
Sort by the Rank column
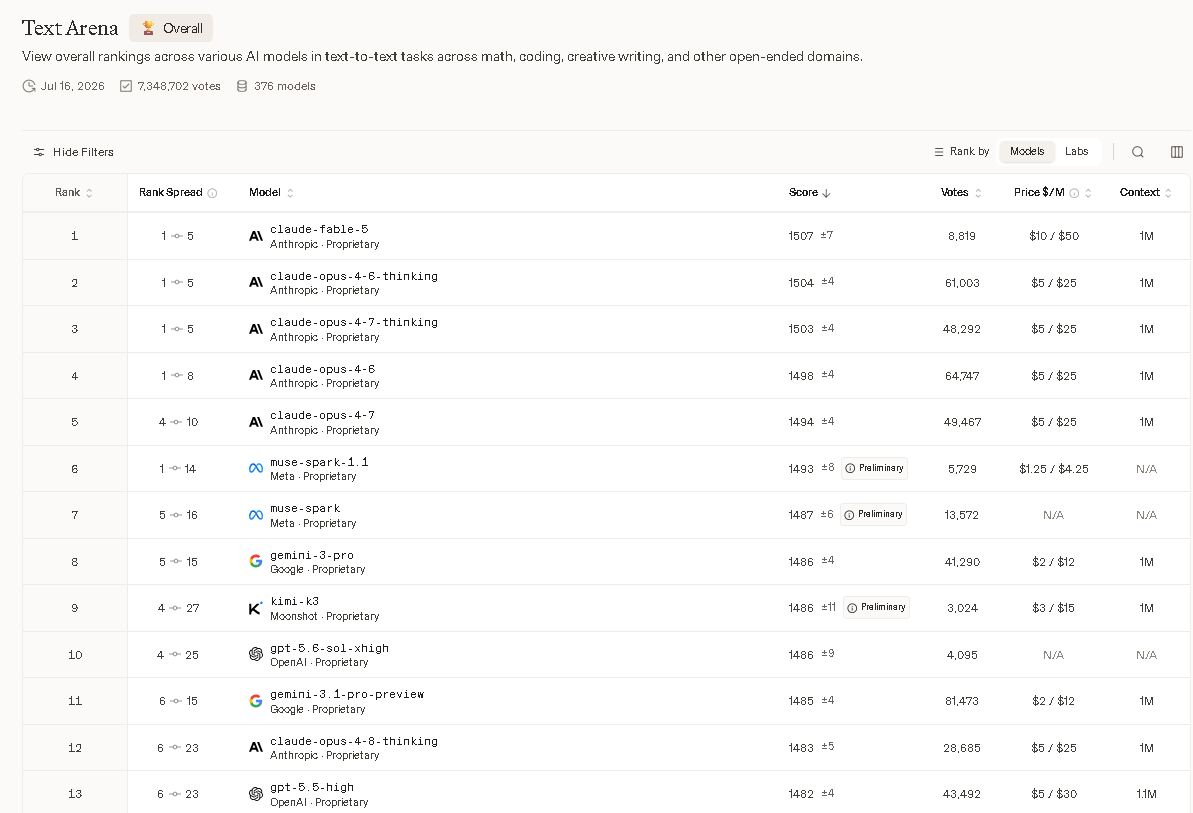pos(74,192)
